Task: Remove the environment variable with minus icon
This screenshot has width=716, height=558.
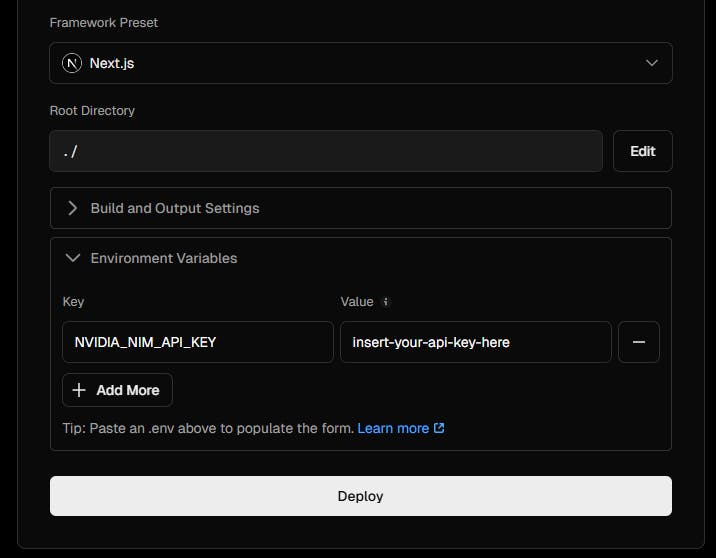Action: pyautogui.click(x=639, y=342)
